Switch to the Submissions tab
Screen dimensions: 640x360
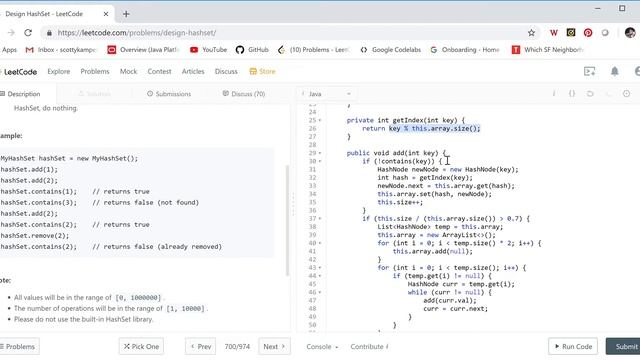(x=169, y=94)
